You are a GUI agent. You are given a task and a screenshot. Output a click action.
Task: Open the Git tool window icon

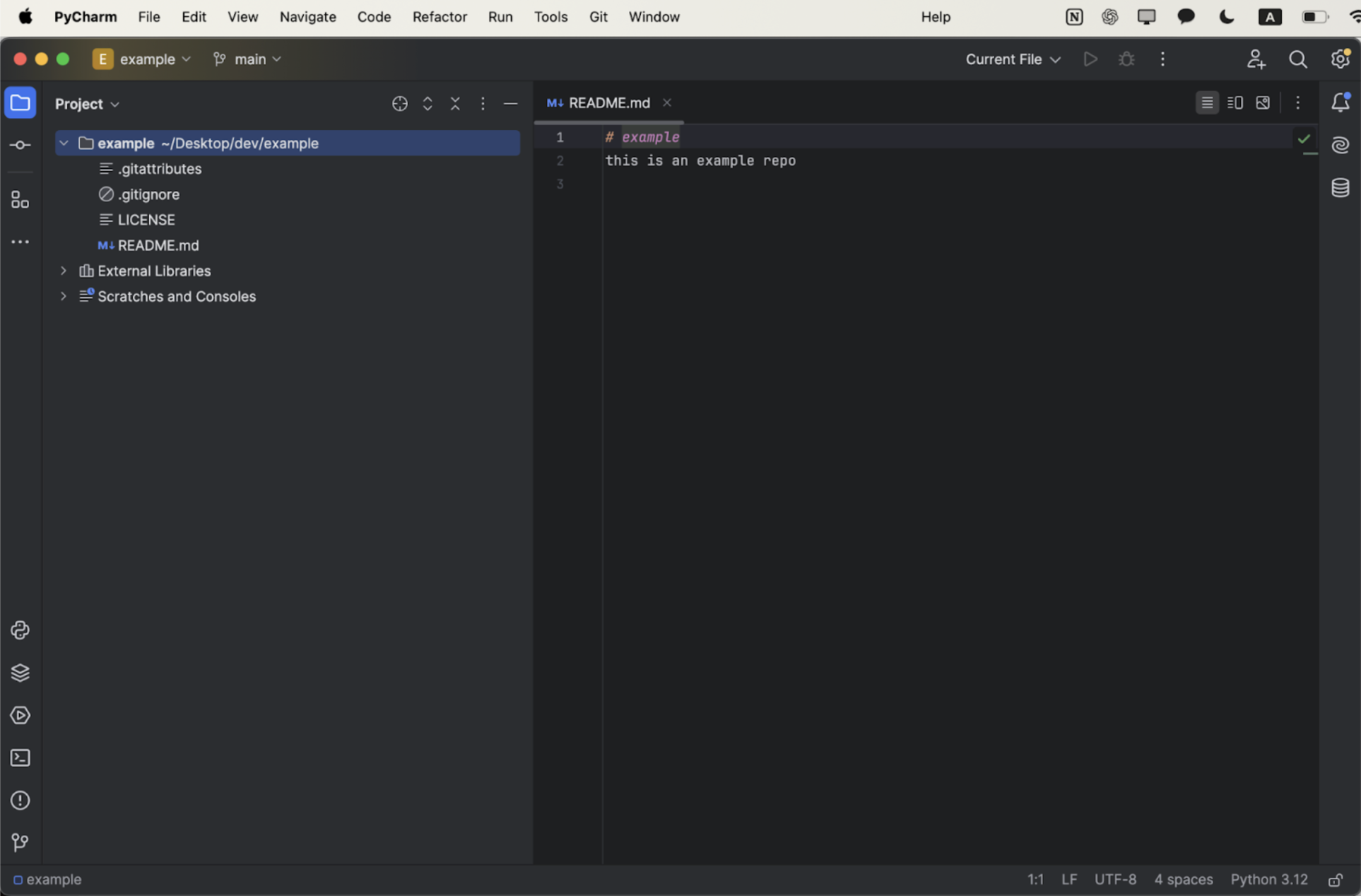20,842
